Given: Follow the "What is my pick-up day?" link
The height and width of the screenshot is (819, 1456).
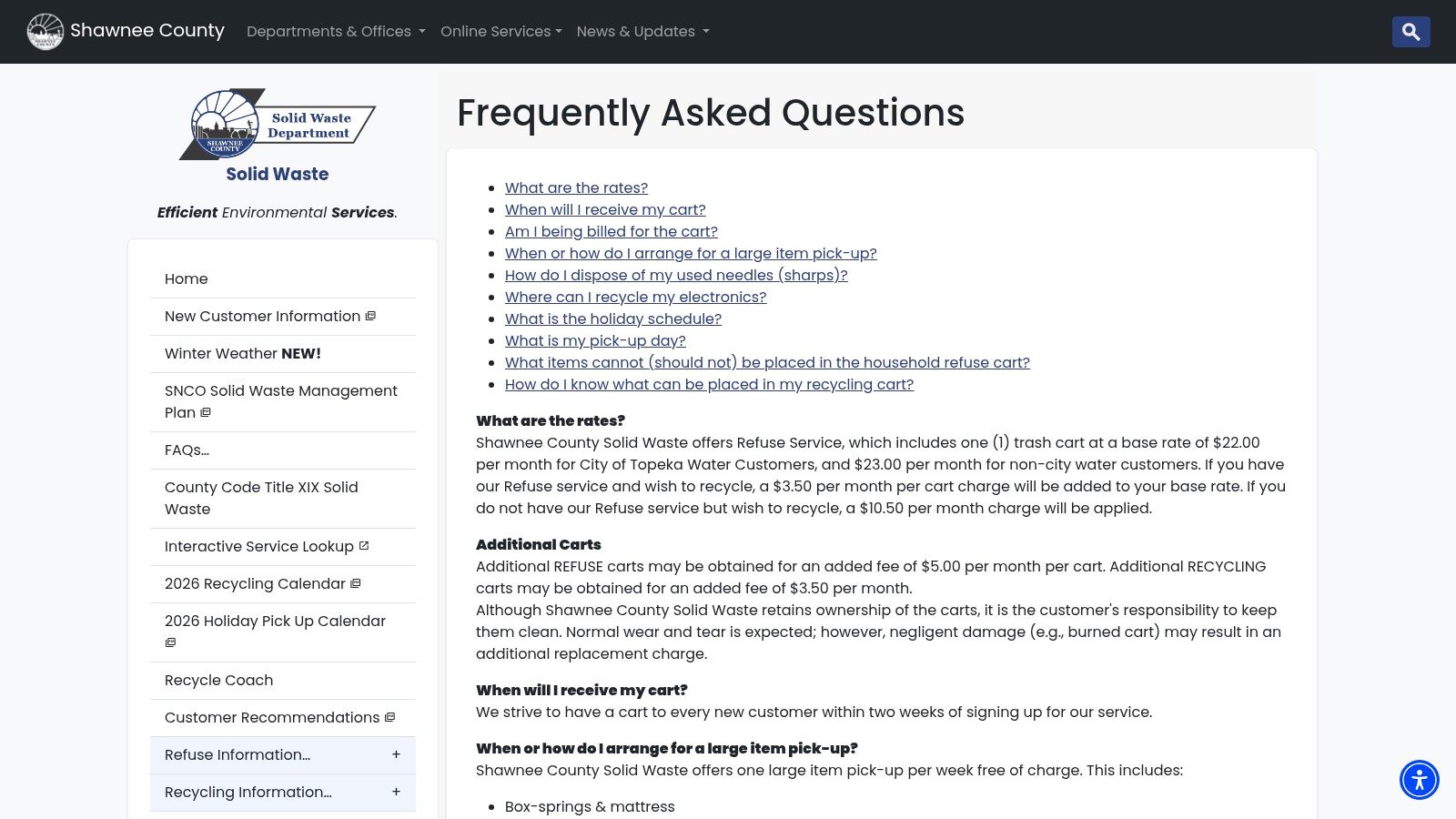Looking at the screenshot, I should [x=595, y=340].
